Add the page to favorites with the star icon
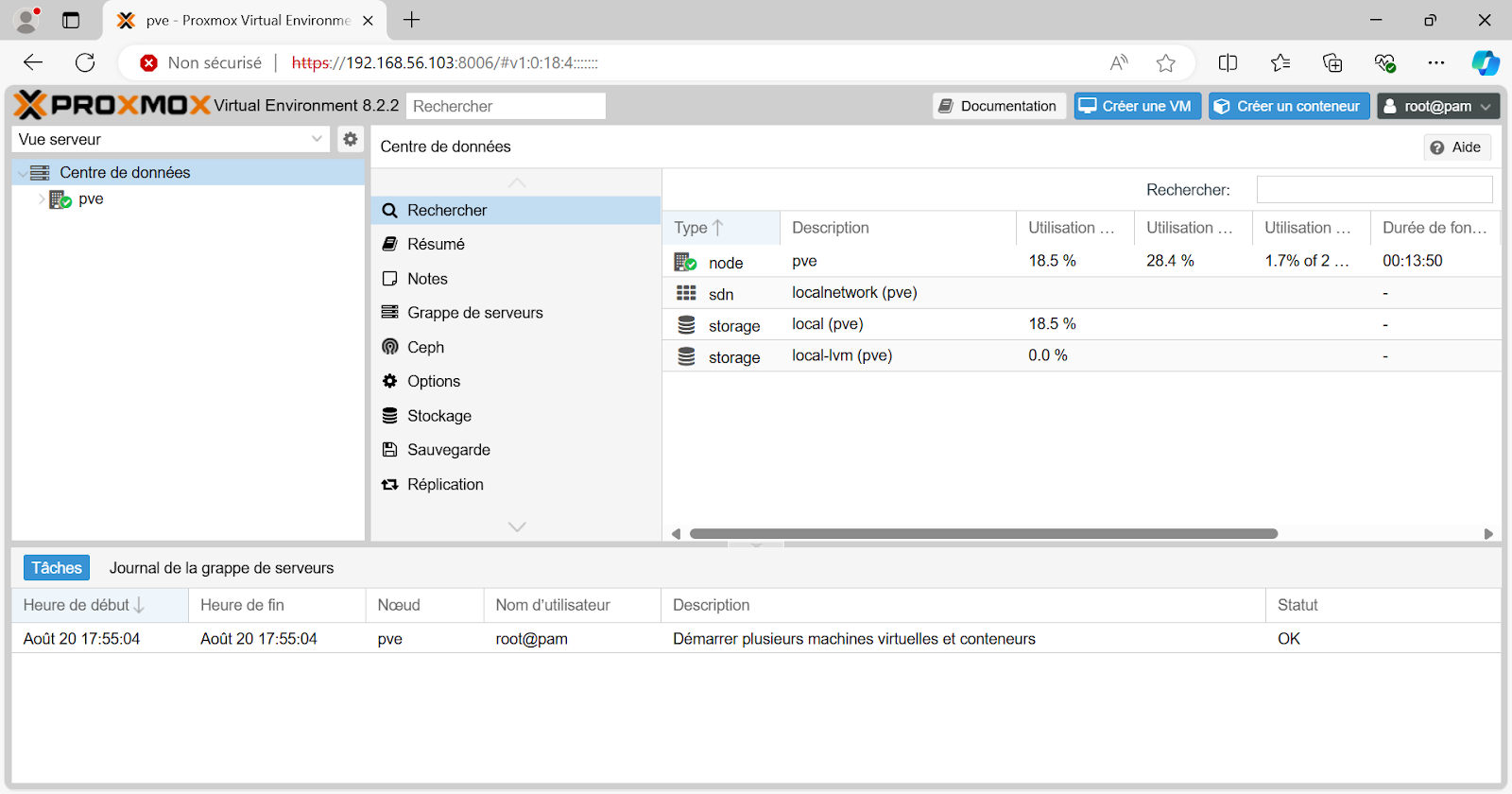1512x794 pixels. [x=1165, y=63]
